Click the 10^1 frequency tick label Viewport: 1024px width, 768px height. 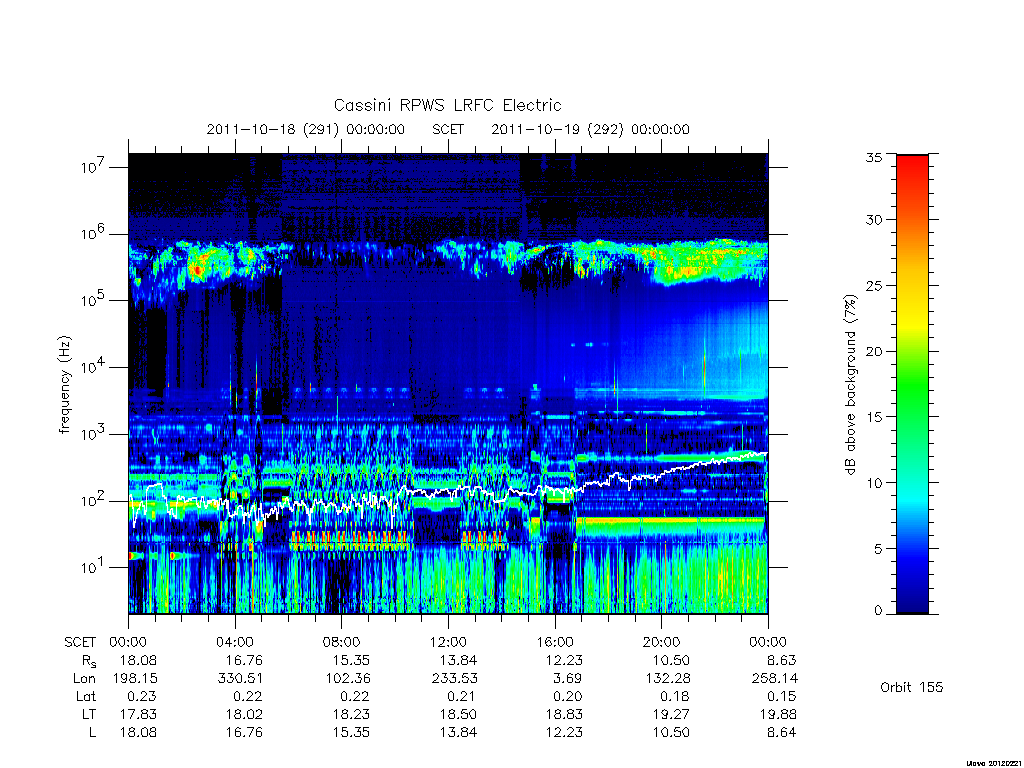point(94,567)
